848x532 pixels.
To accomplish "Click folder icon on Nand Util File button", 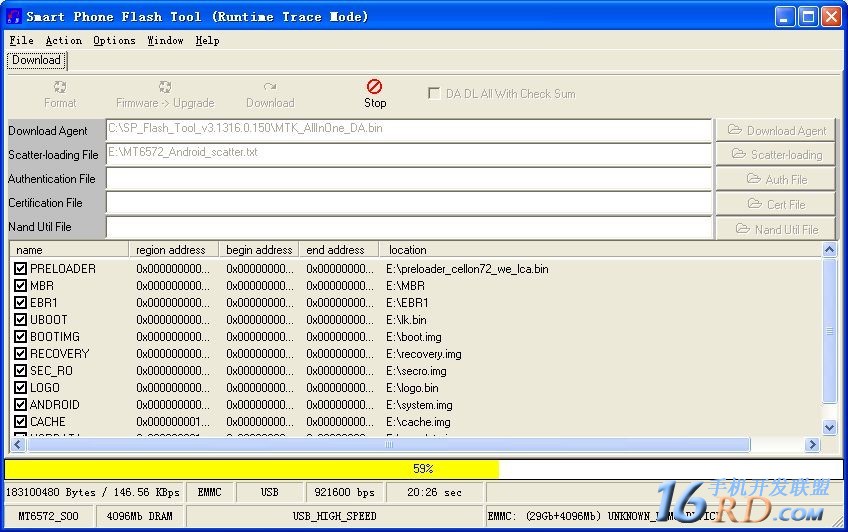I will coord(743,228).
